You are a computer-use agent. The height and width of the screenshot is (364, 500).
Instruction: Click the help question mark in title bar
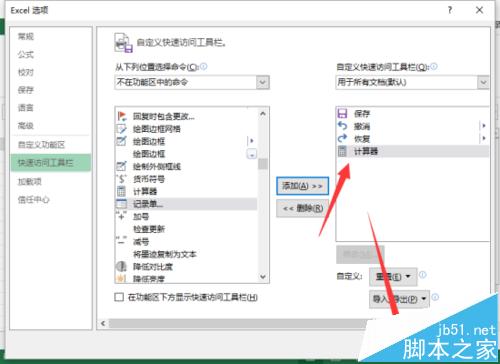[x=450, y=10]
